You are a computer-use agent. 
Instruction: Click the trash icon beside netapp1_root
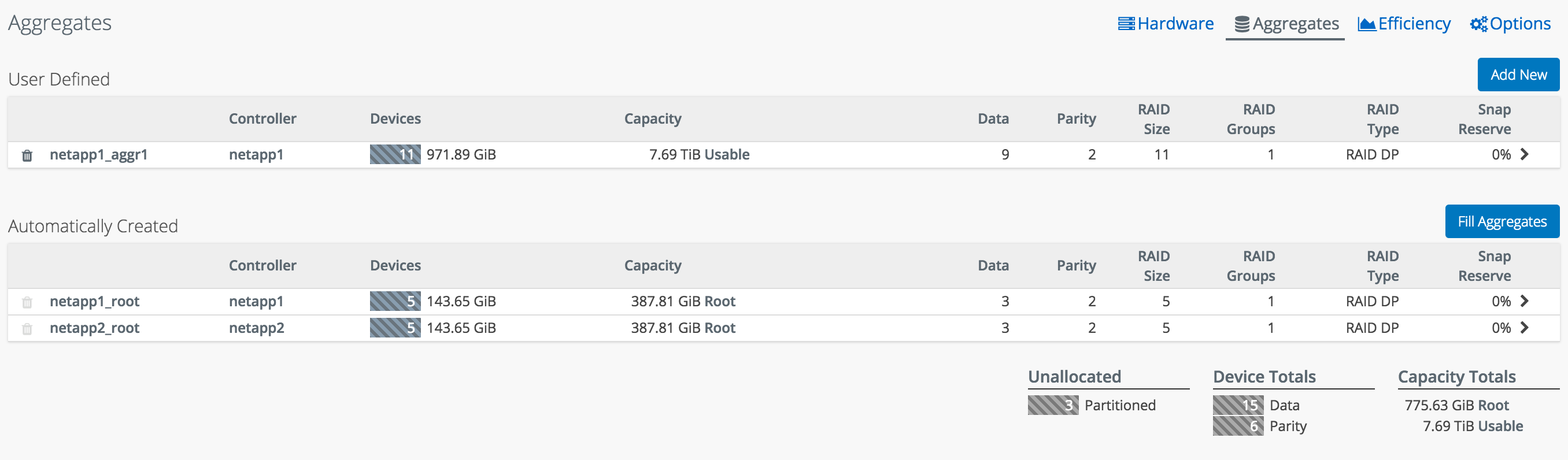(27, 302)
